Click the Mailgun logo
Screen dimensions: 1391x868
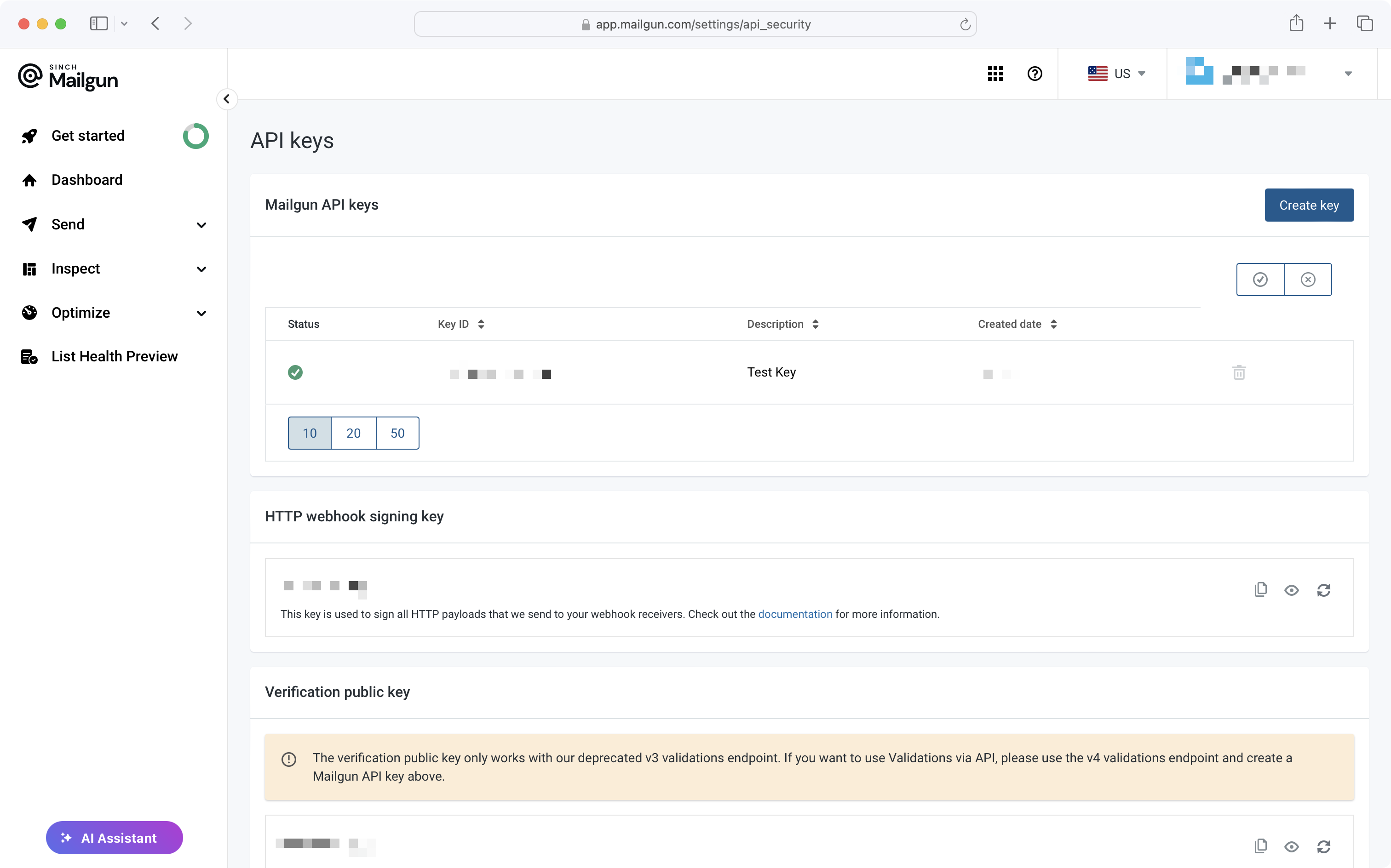[x=68, y=76]
